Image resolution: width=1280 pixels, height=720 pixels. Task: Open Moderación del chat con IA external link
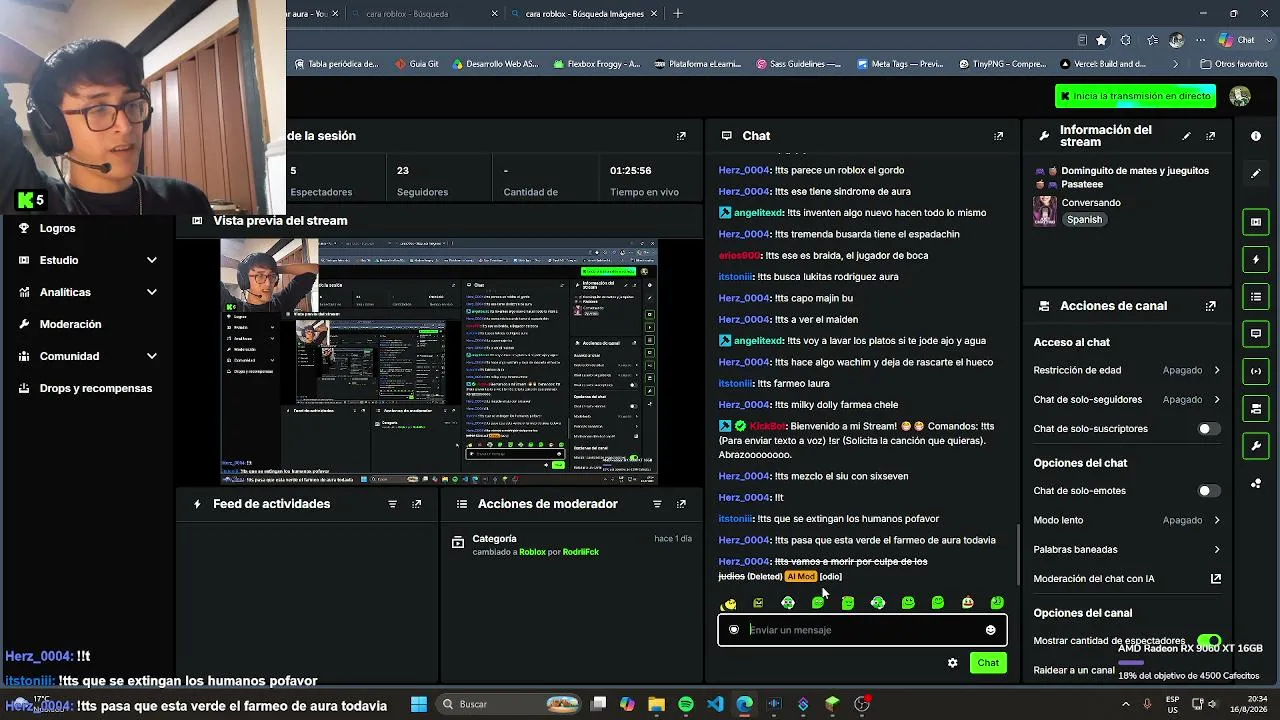coord(1216,579)
